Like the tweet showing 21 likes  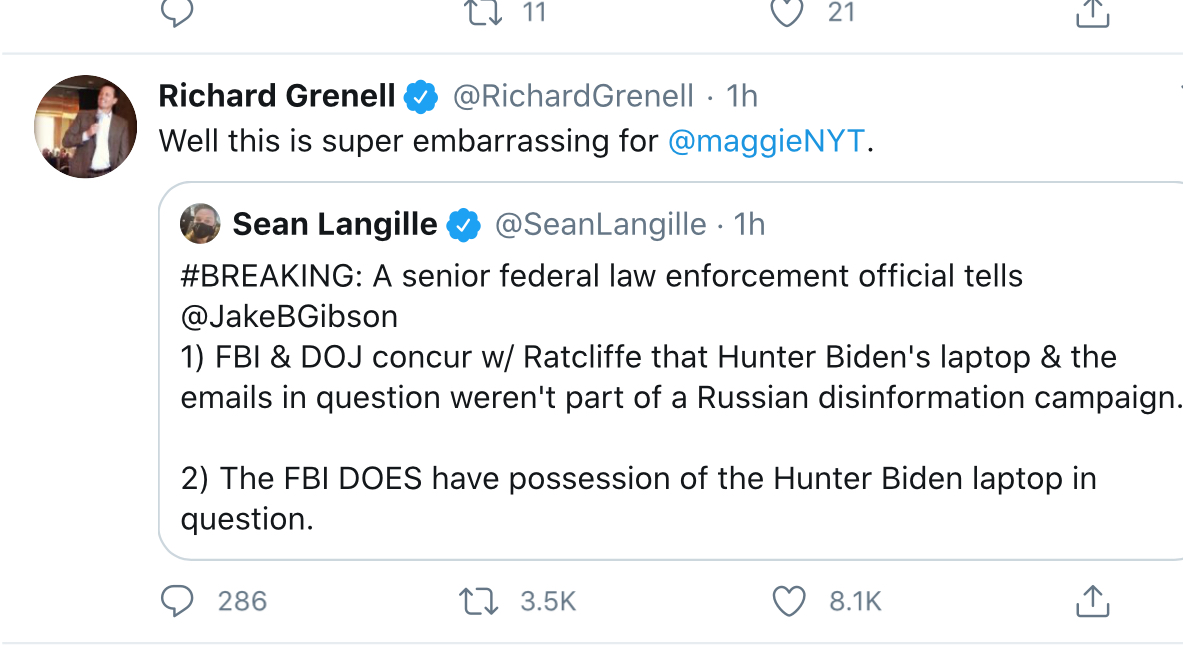pos(788,12)
